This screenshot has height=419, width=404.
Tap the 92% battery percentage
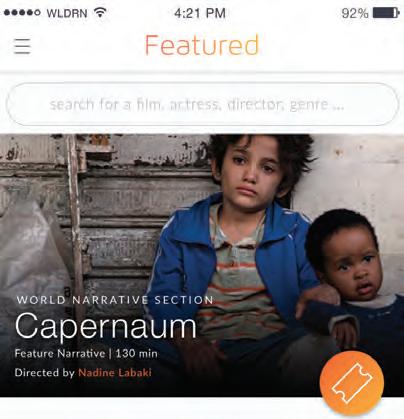click(x=355, y=13)
